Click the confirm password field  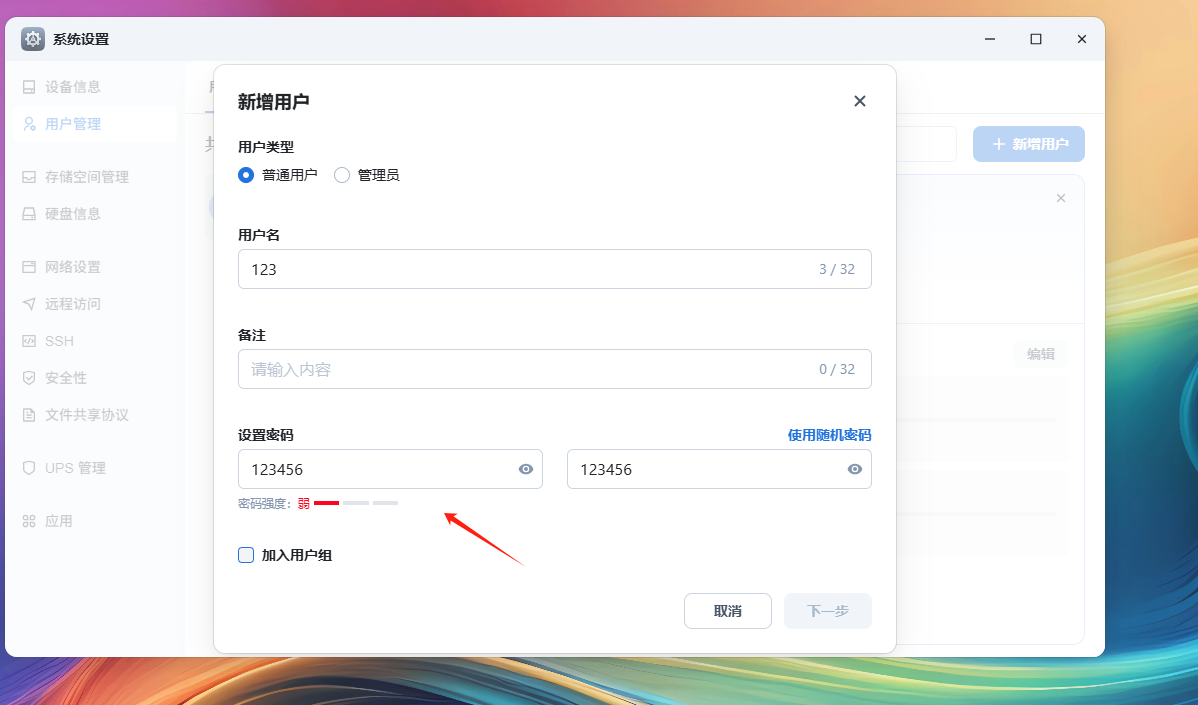click(719, 469)
